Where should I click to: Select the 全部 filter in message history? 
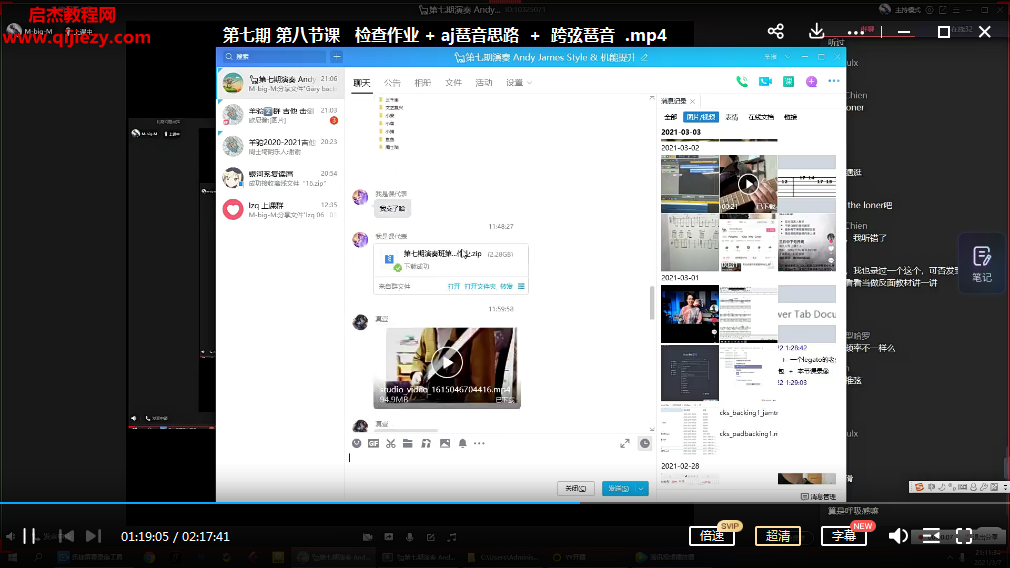pyautogui.click(x=671, y=117)
